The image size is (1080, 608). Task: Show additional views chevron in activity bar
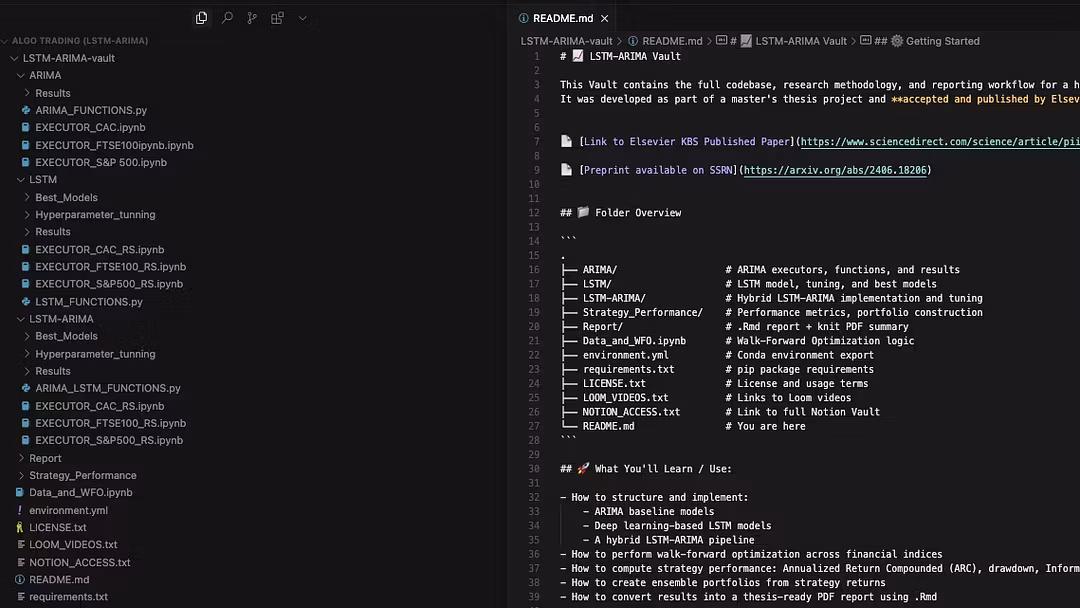302,18
